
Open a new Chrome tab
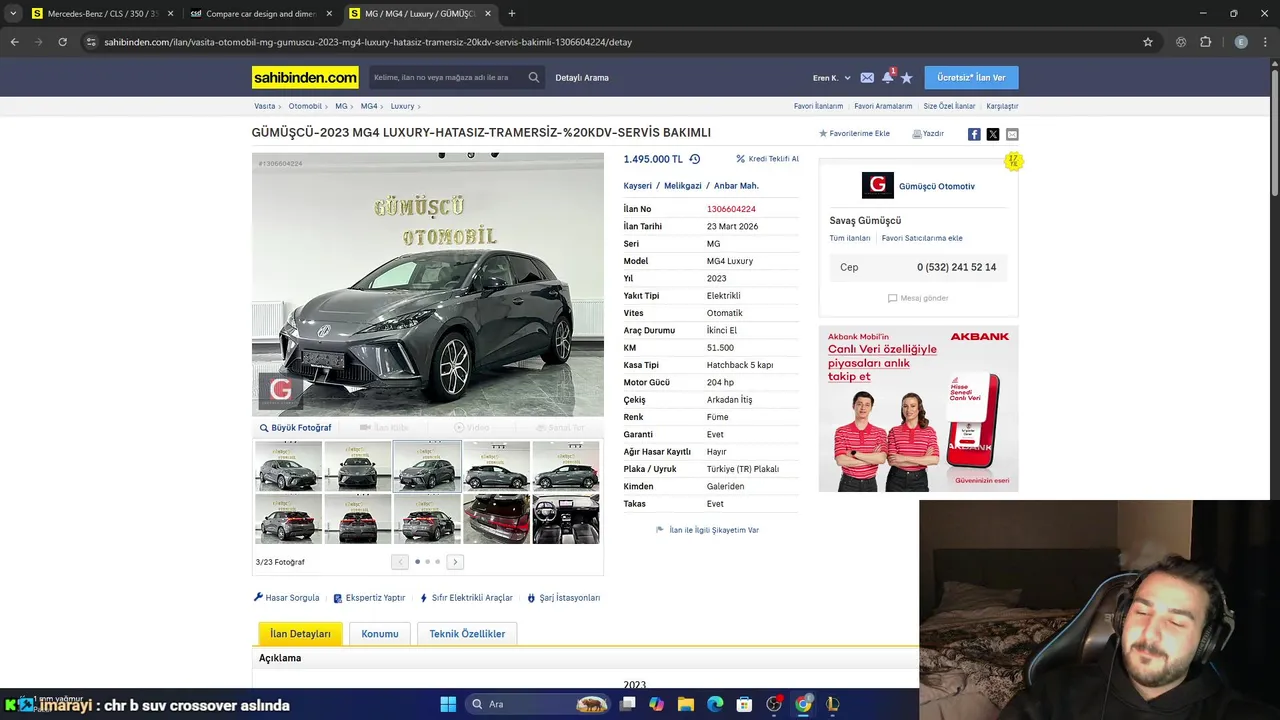coord(512,14)
